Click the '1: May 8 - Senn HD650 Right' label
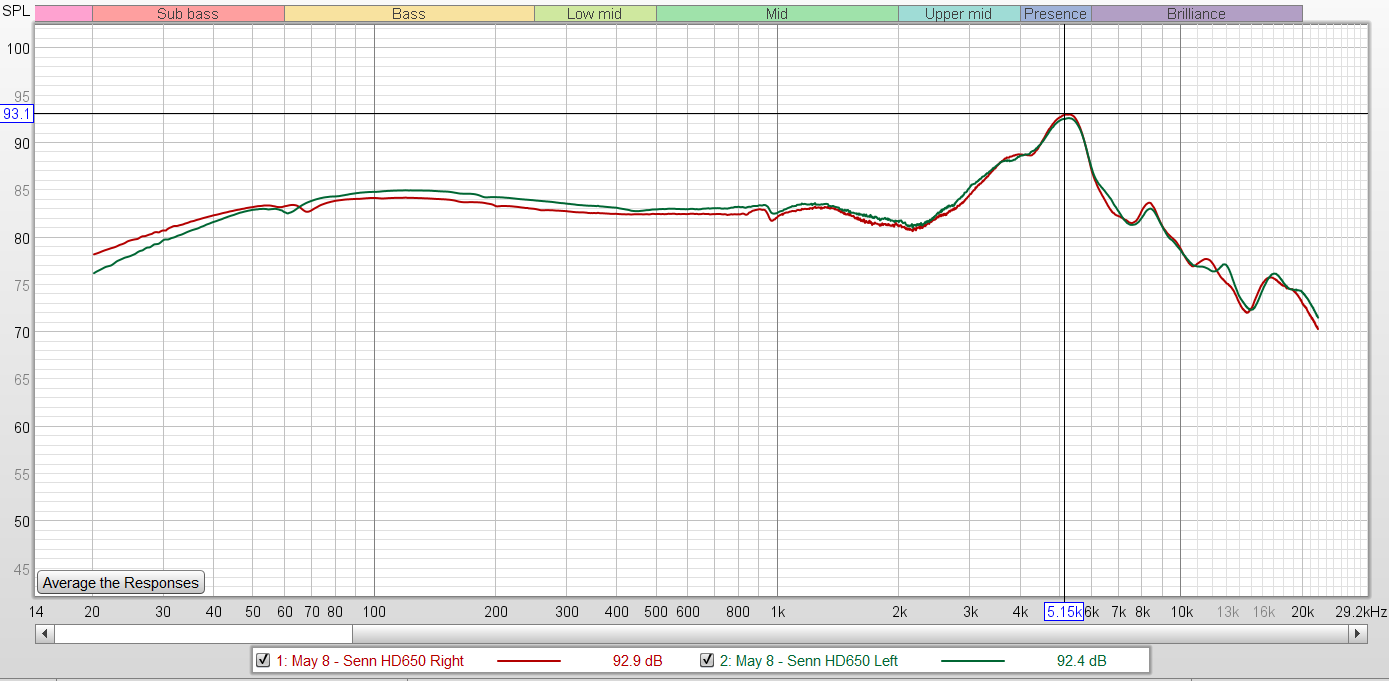Screen dimensions: 1389x681 pos(370,661)
